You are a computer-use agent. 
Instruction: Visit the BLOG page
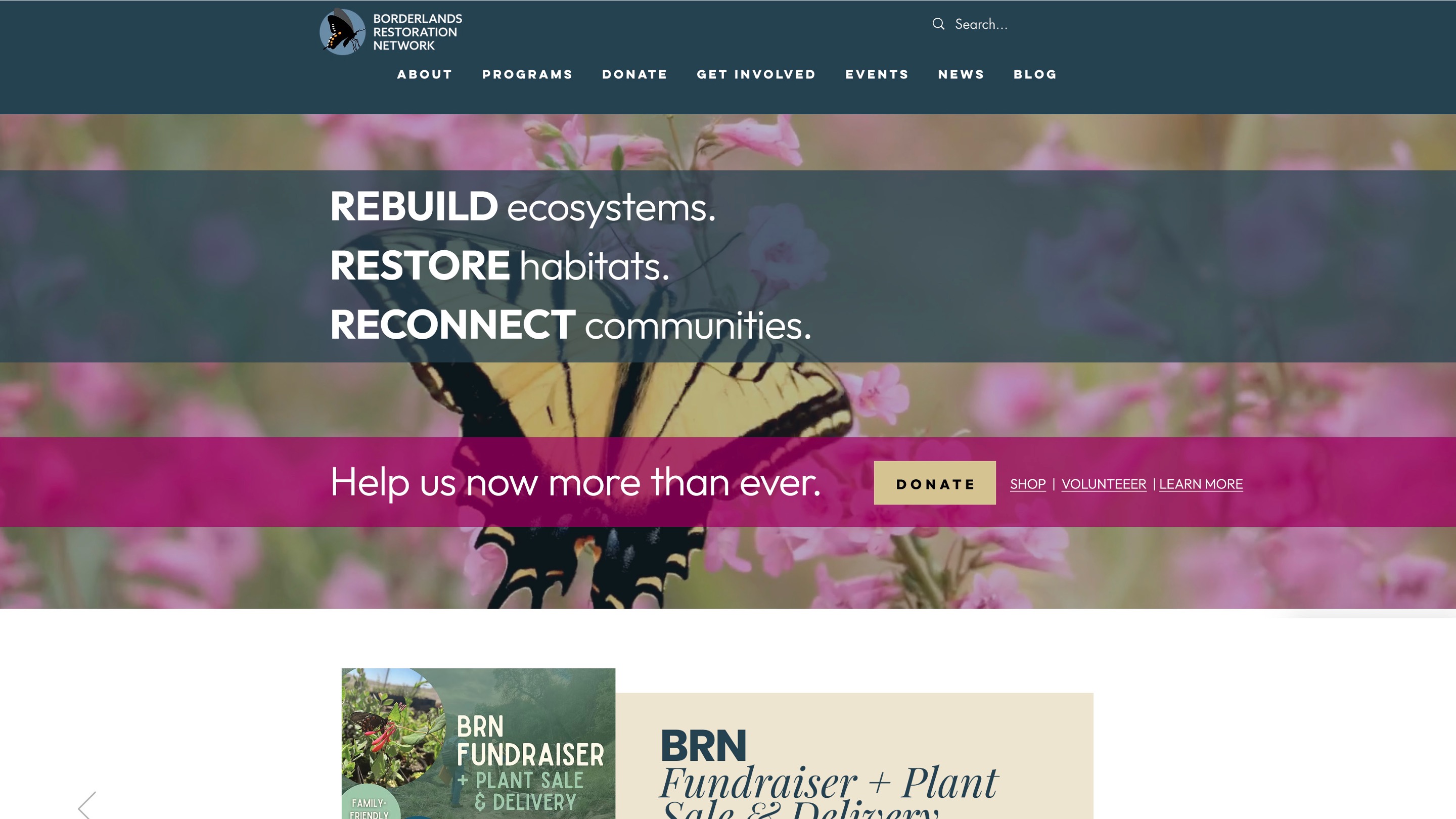[1035, 75]
